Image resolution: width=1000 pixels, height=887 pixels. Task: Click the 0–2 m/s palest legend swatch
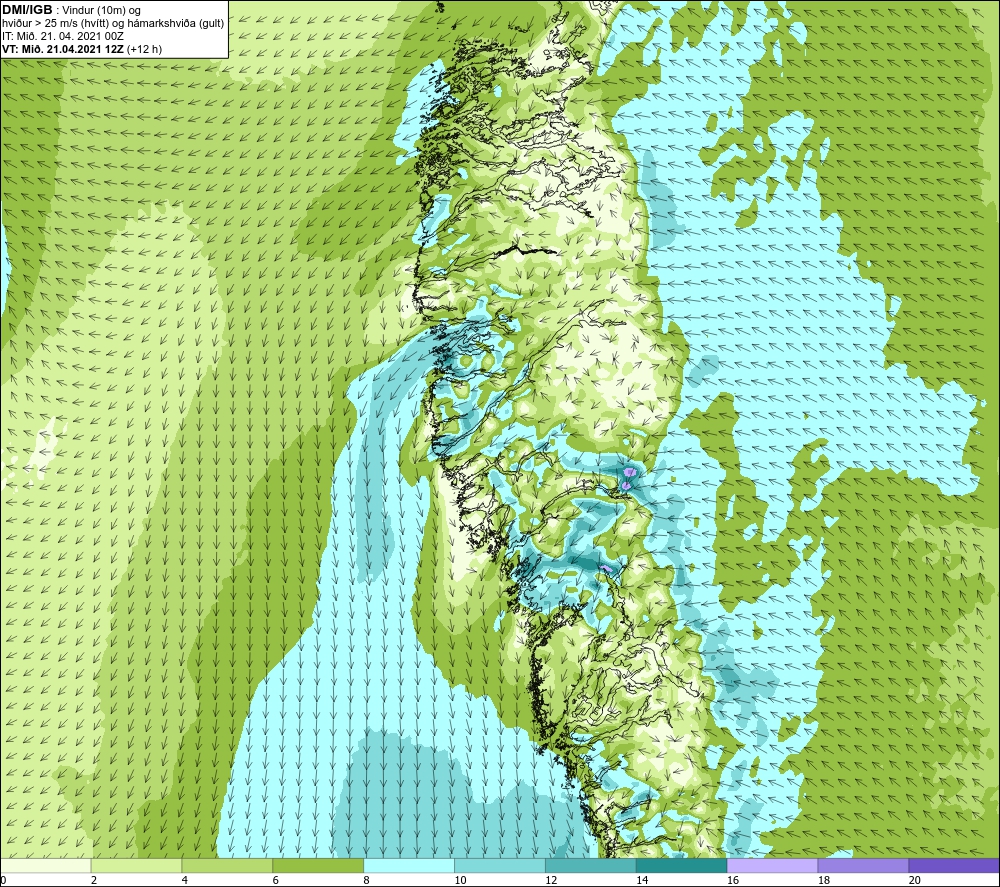point(46,865)
